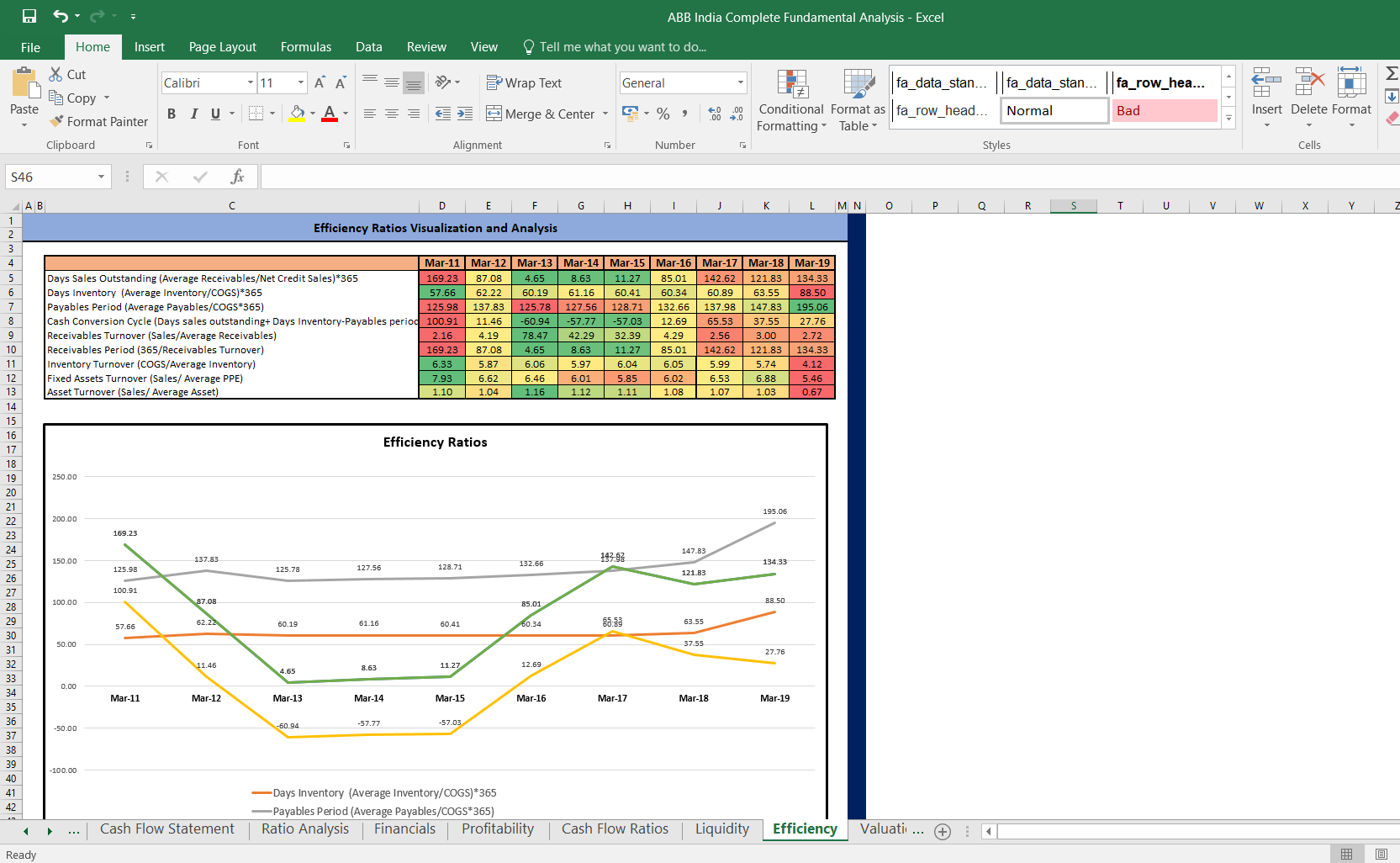Open the Profitability sheet tab
1400x863 pixels.
coord(498,829)
